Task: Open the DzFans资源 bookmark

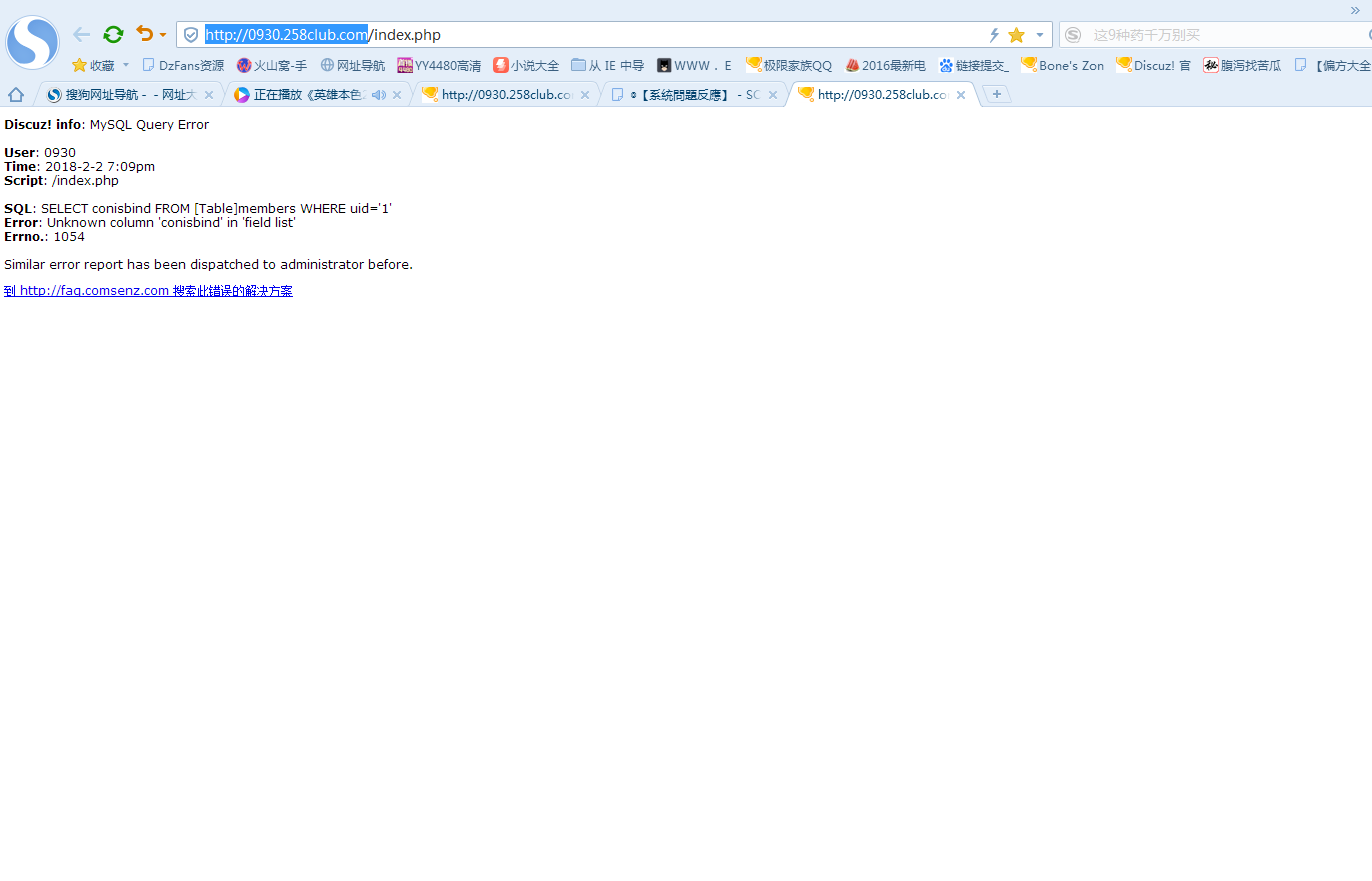Action: click(183, 65)
